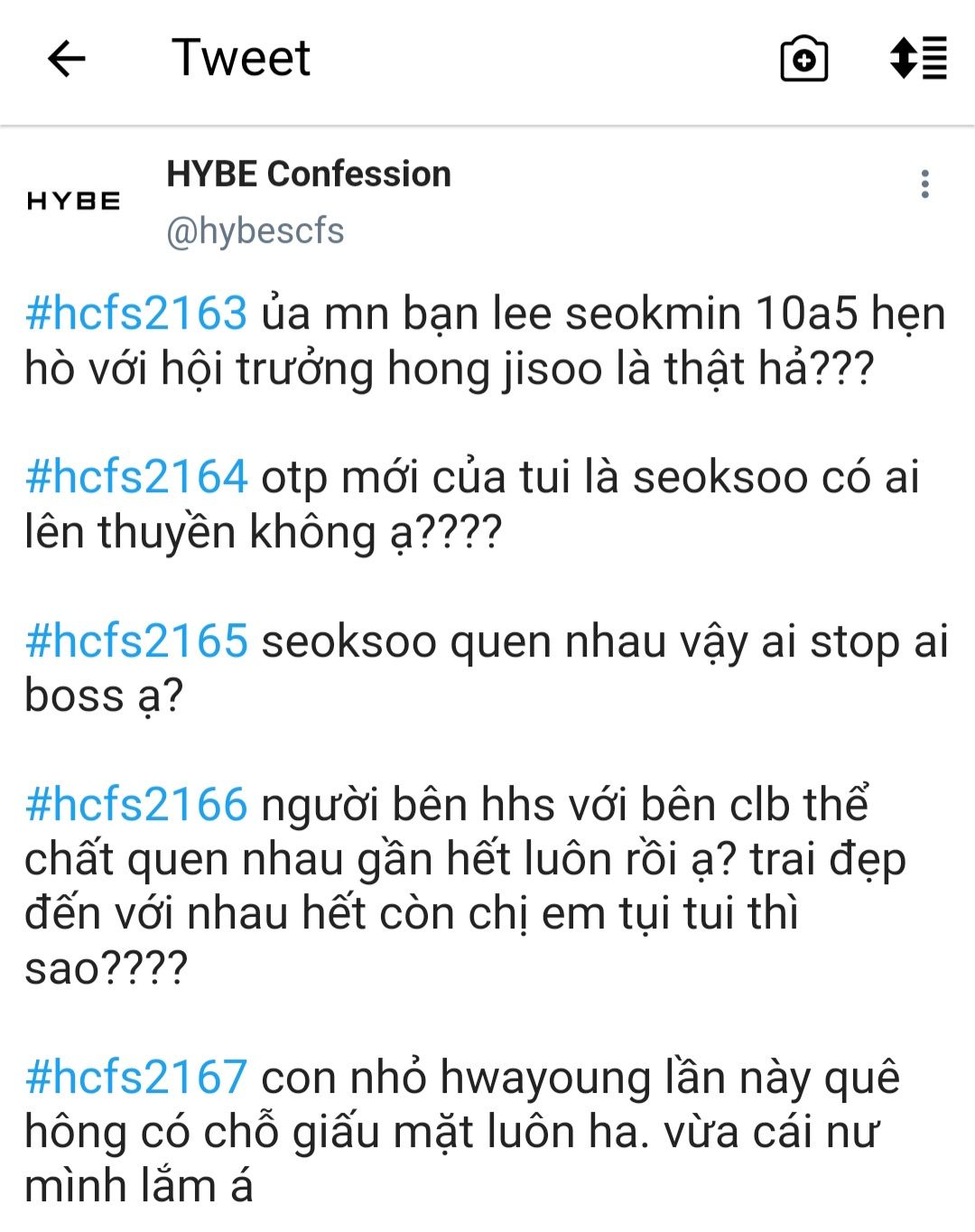Tap the lee seokmin 10a5 confession text
This screenshot has height=1232, width=975.
pos(486,341)
